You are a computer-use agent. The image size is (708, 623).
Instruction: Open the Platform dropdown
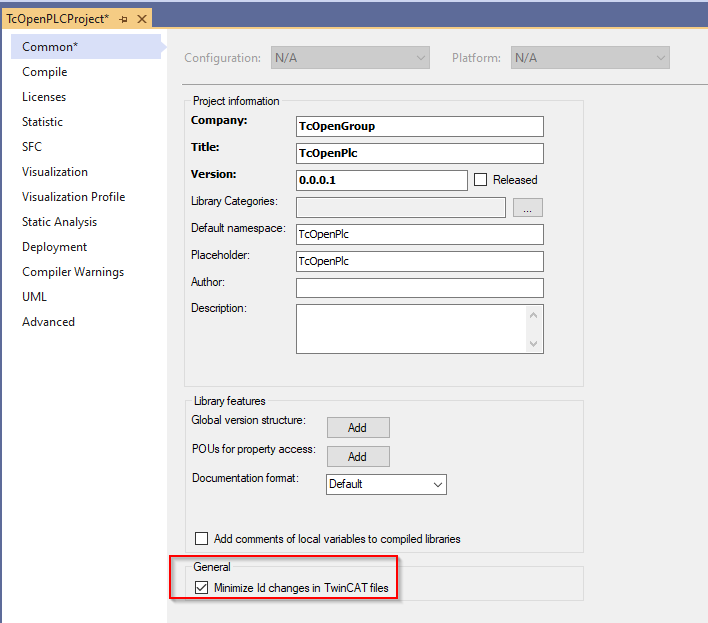(590, 58)
